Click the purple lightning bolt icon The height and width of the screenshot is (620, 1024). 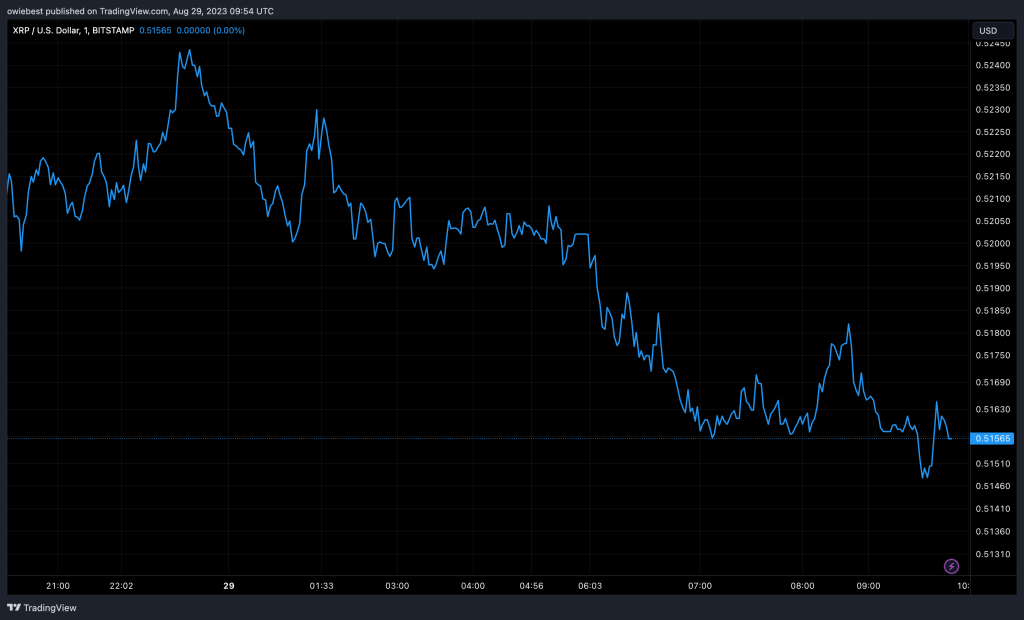(x=951, y=566)
